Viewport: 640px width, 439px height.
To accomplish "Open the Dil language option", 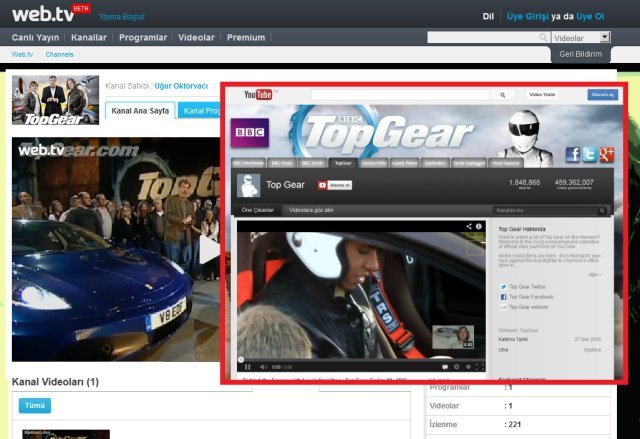I will (x=488, y=16).
